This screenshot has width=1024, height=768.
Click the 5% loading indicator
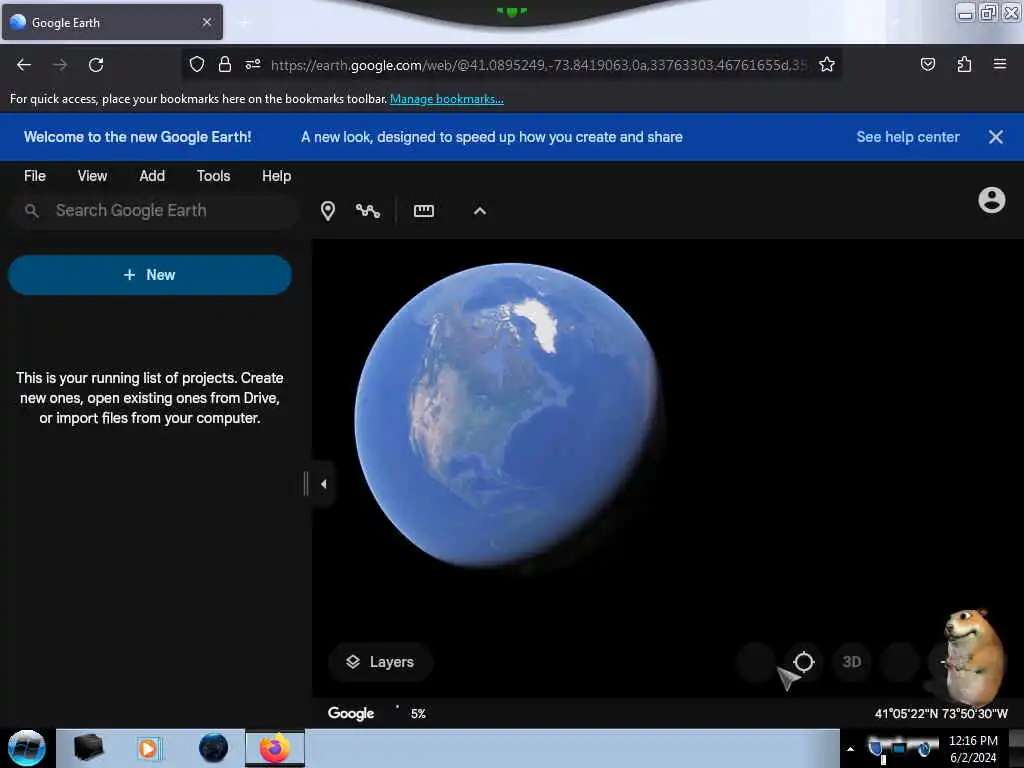point(418,714)
